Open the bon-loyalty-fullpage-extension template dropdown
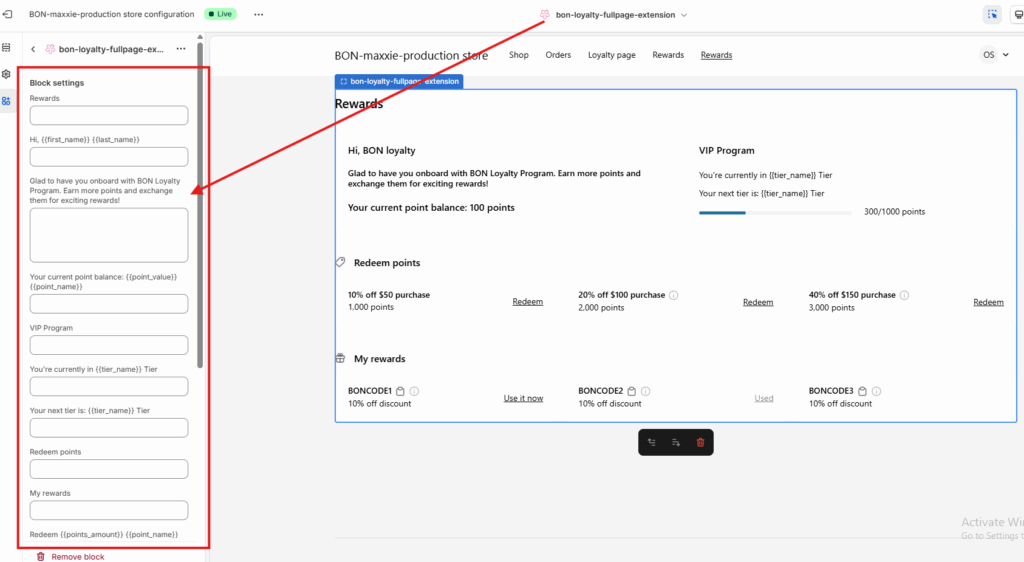The height and width of the screenshot is (562, 1024). (x=614, y=14)
